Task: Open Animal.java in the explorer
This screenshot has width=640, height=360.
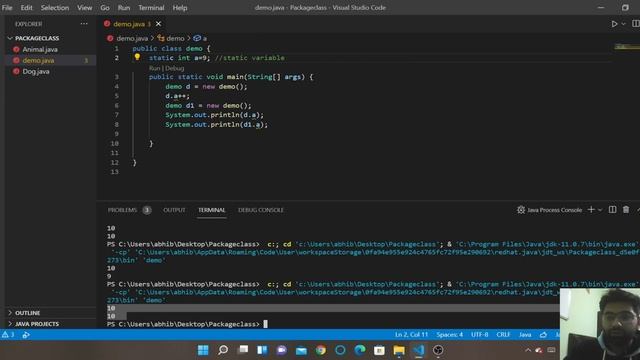Action: point(40,49)
